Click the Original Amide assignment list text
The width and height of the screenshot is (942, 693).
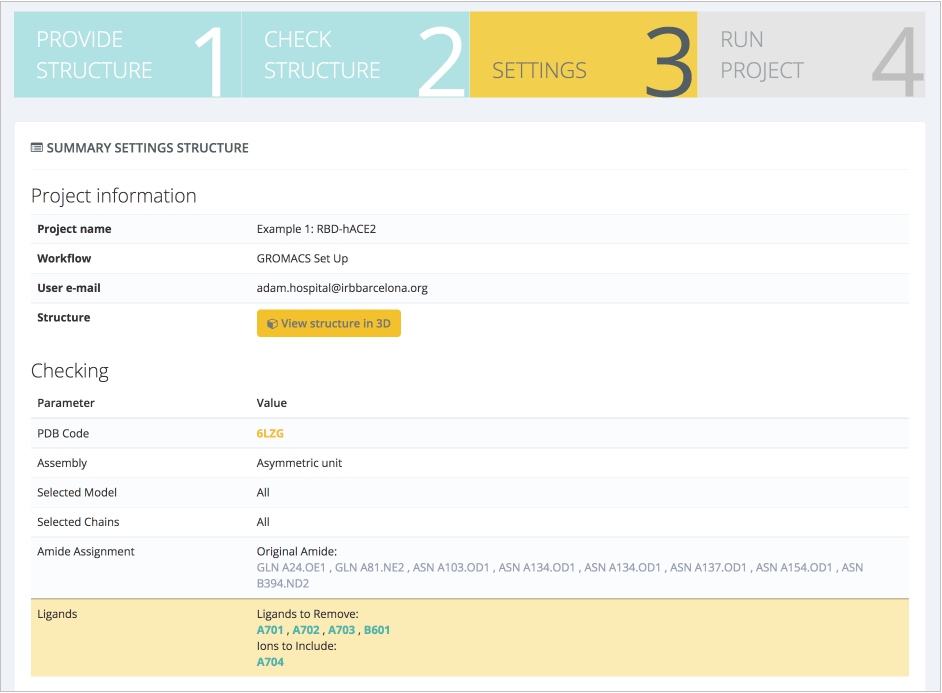(x=558, y=568)
